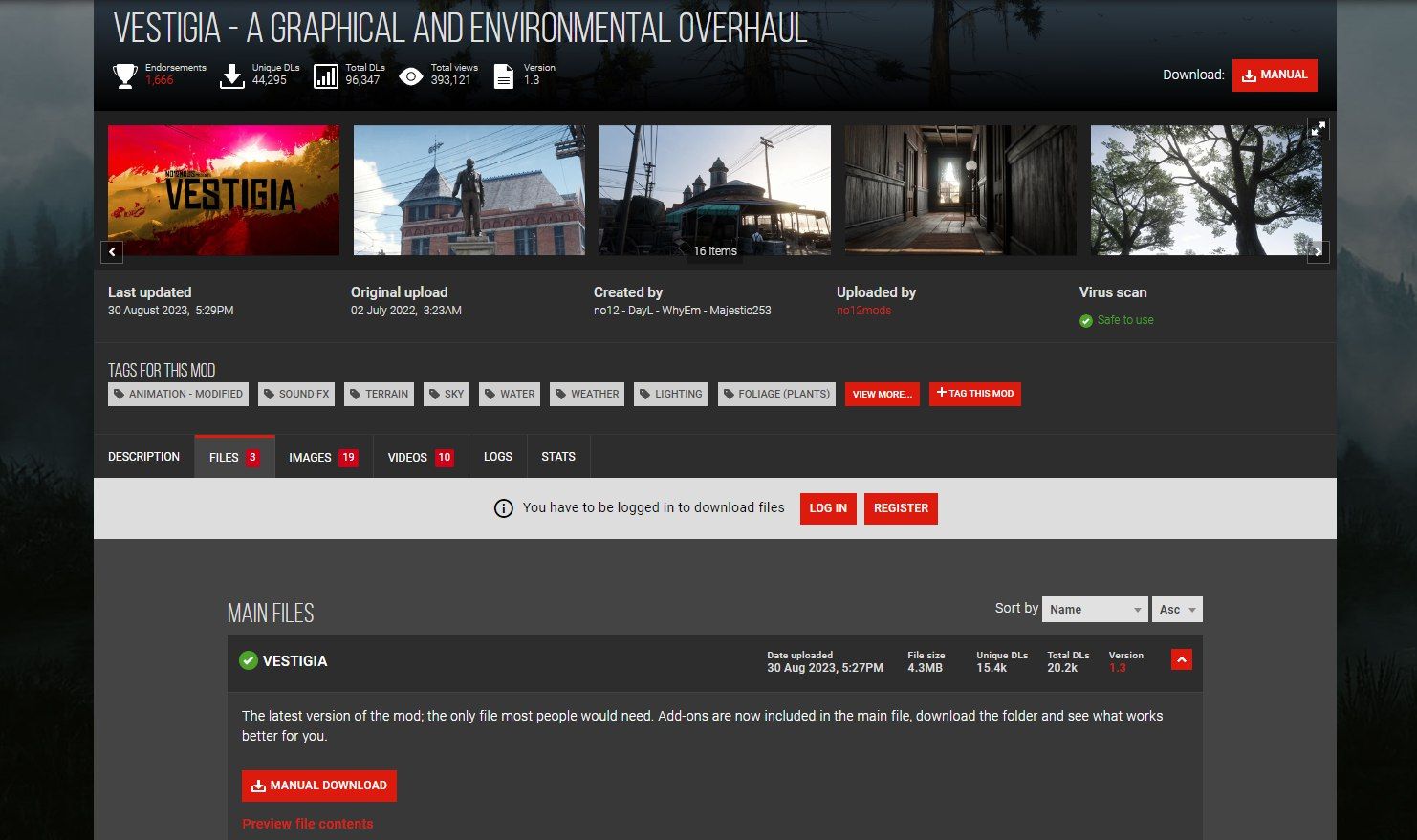This screenshot has width=1417, height=840.
Task: Switch to the Logs tab
Action: (498, 457)
